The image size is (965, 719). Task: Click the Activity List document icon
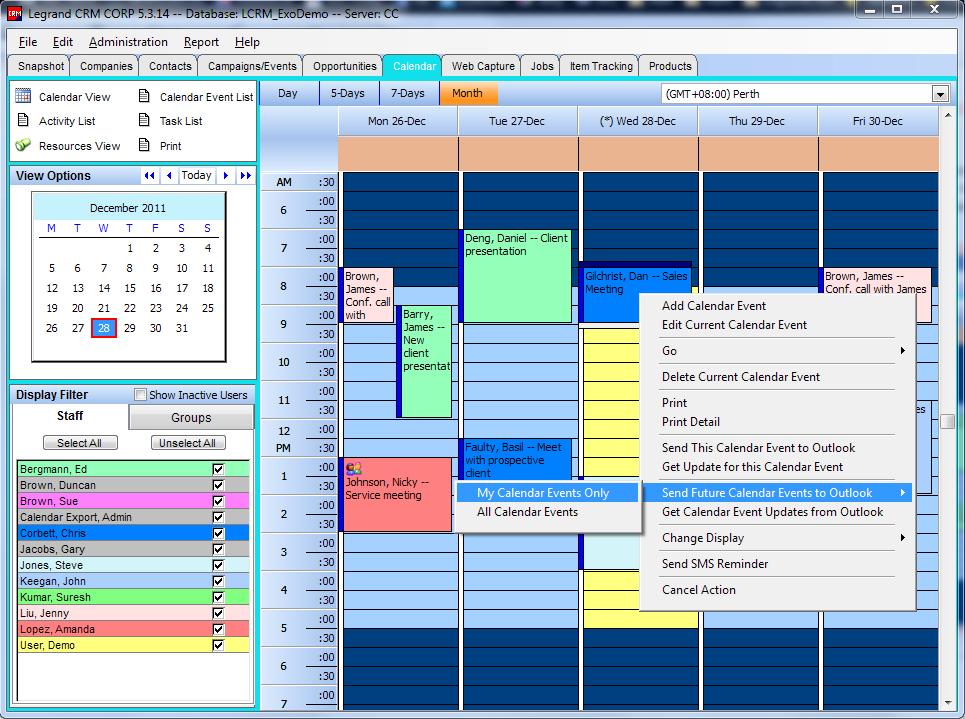tap(23, 120)
